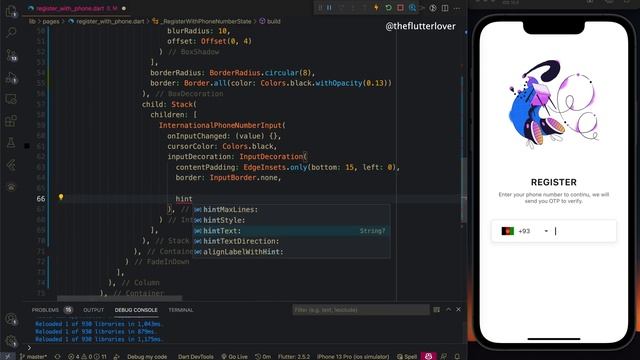Choose alignLabelWithHint suggestion
Viewport: 640px width, 360px height.
pos(291,252)
